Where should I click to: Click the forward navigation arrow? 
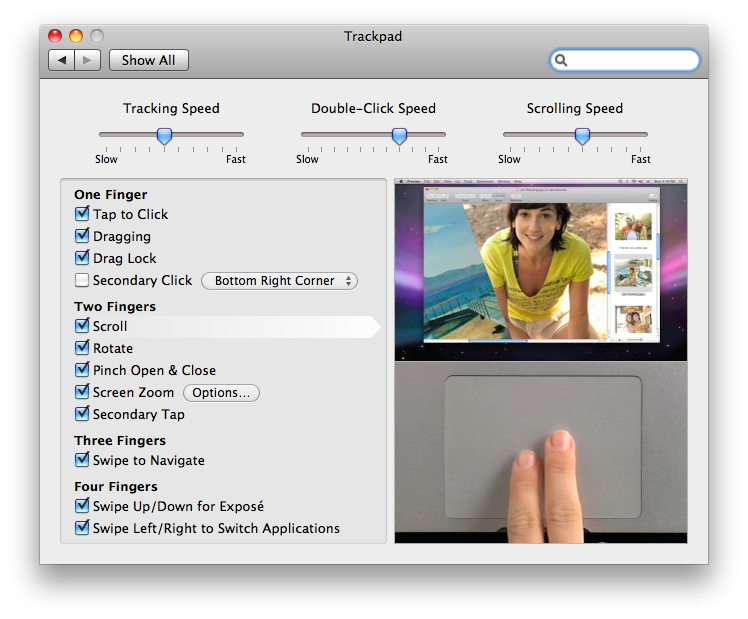click(x=87, y=60)
